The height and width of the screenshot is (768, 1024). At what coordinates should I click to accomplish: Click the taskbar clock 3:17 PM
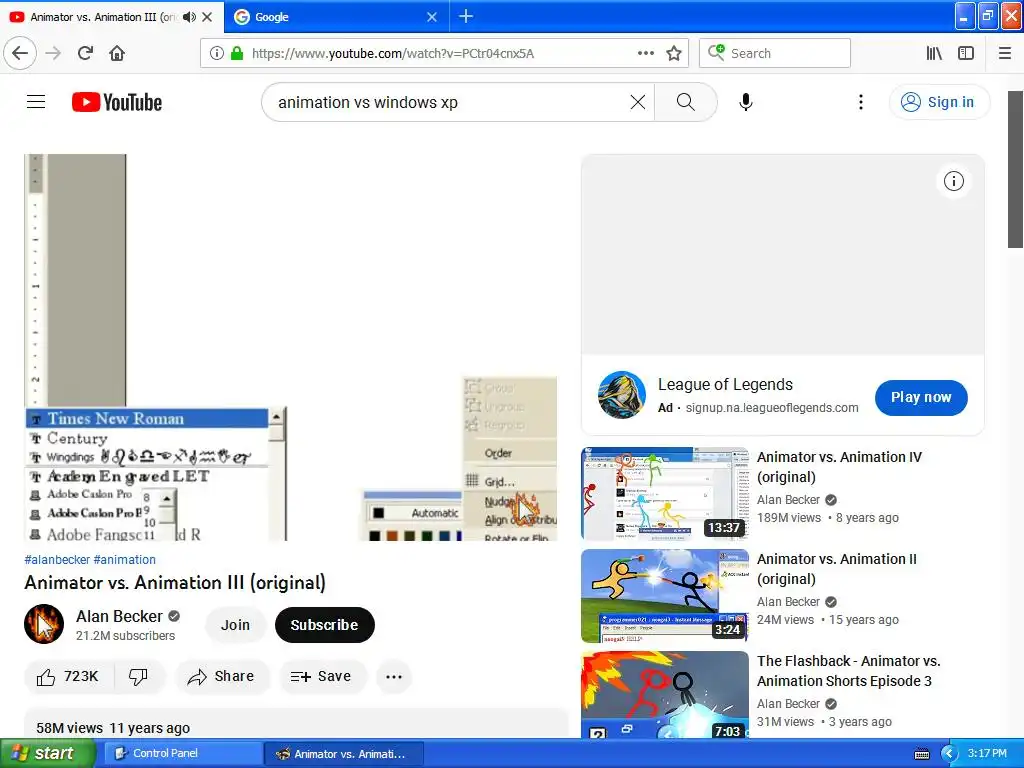tap(987, 753)
